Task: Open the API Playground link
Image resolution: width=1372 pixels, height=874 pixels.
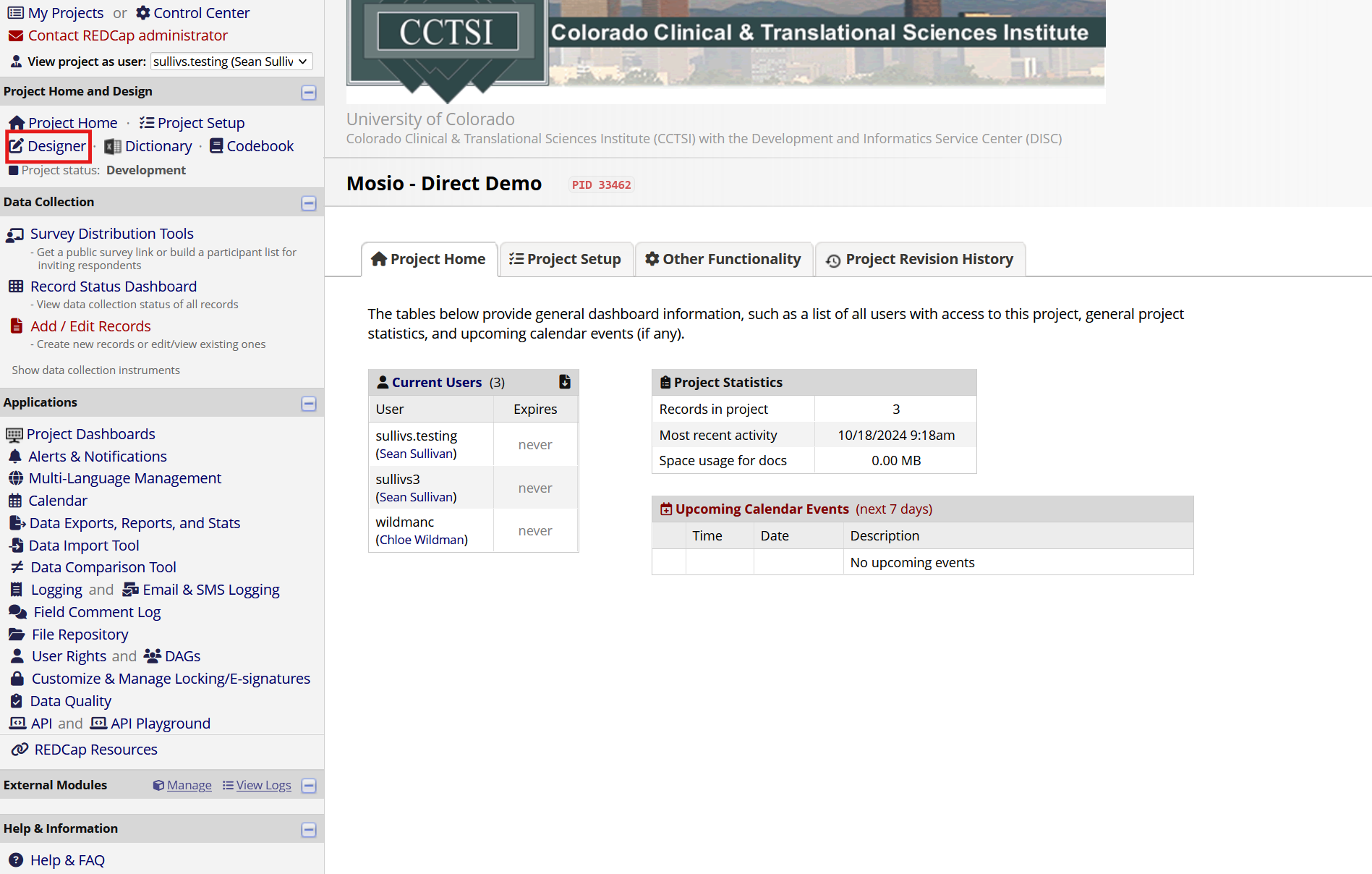Action: click(x=161, y=724)
